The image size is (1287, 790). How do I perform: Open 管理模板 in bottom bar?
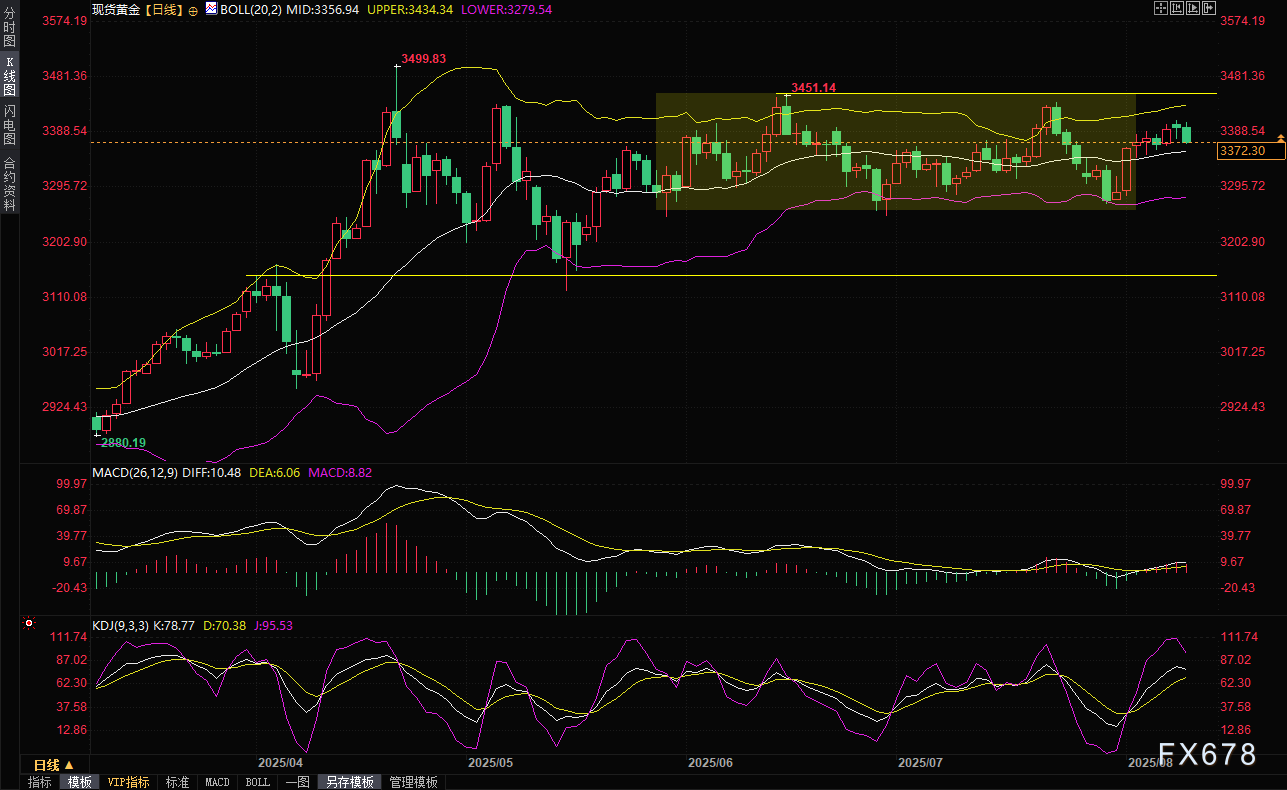coord(413,782)
